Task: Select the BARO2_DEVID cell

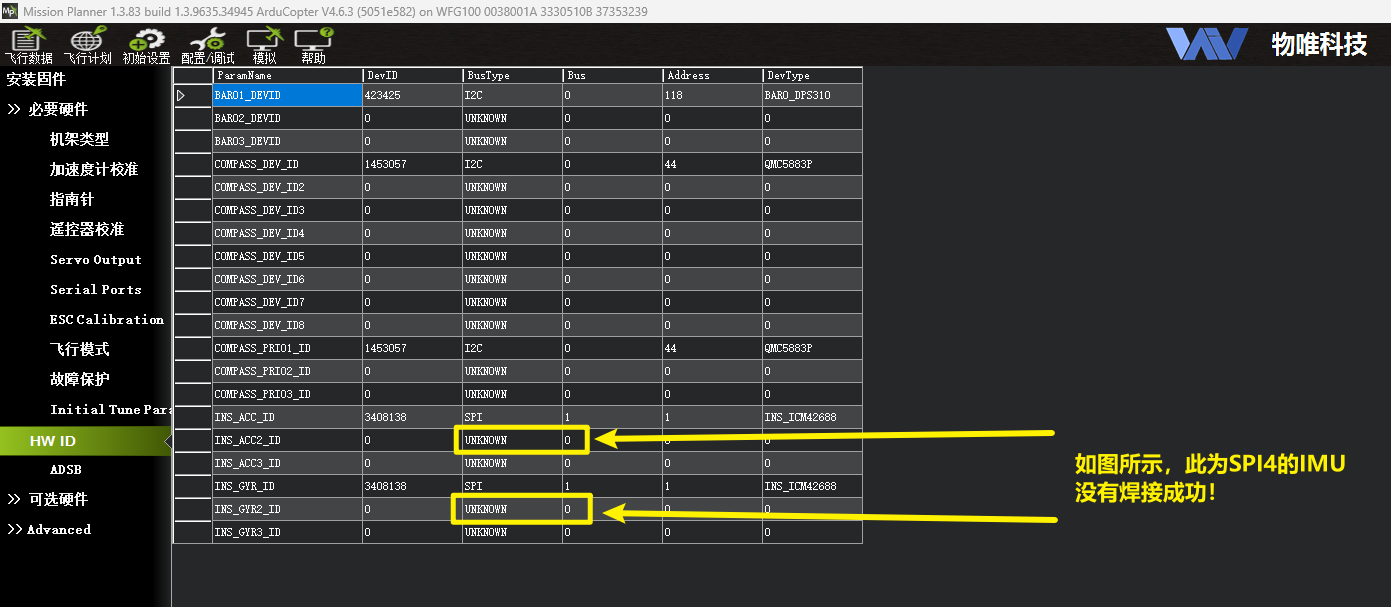Action: pos(287,118)
